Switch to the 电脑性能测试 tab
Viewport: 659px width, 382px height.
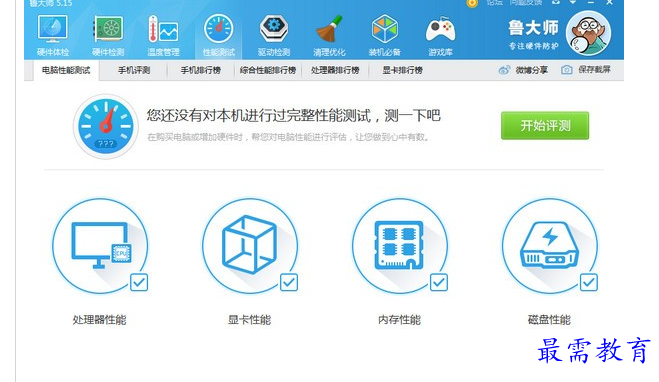pyautogui.click(x=66, y=70)
